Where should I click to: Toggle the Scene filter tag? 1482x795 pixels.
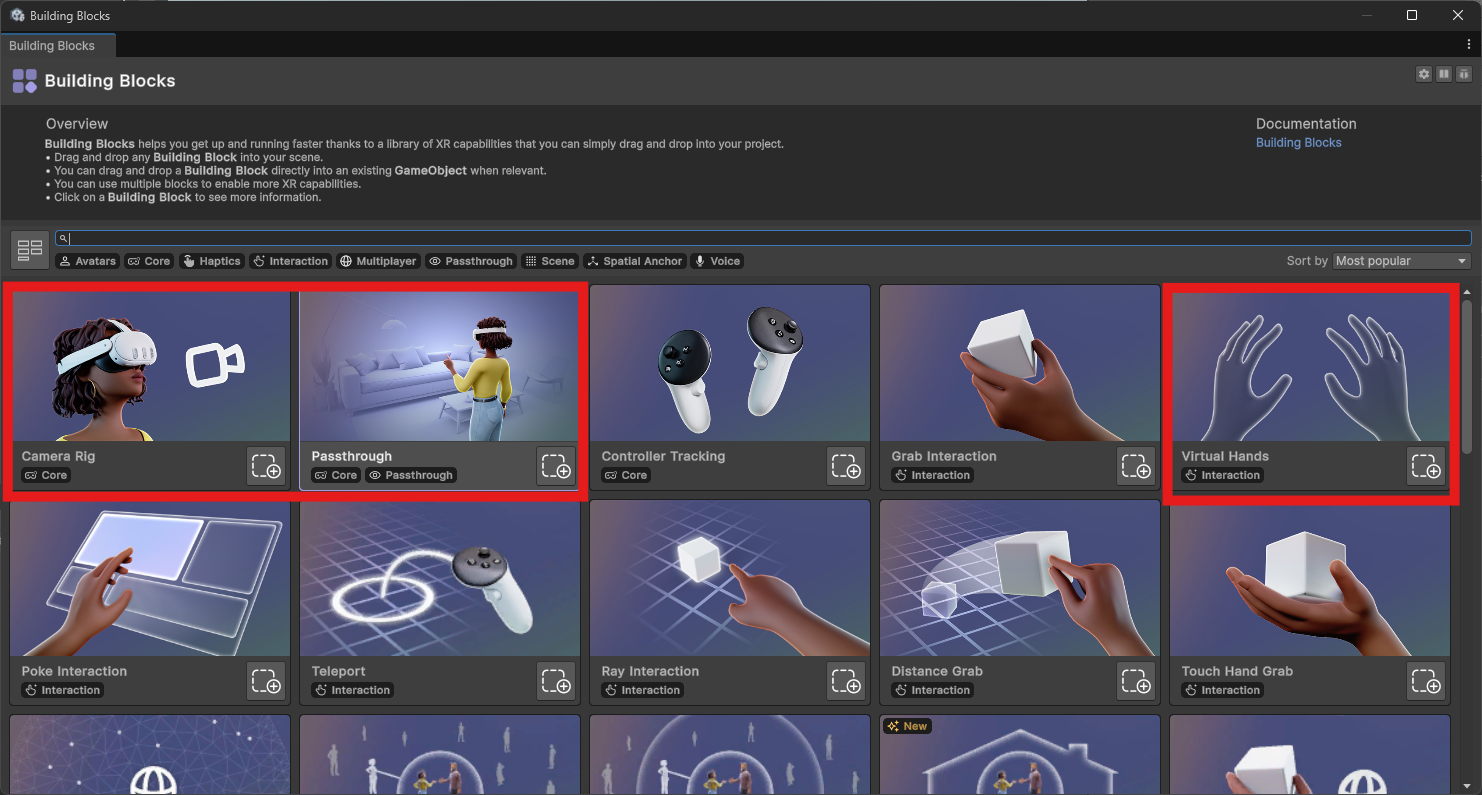(x=550, y=261)
